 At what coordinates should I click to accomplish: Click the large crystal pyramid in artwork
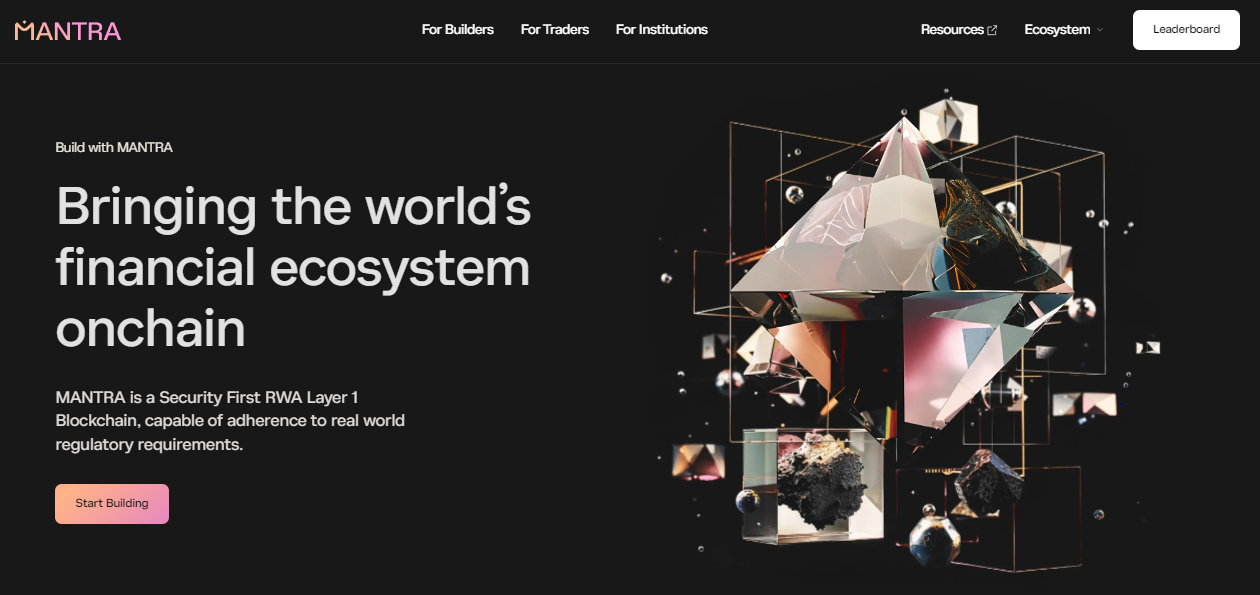click(x=900, y=220)
